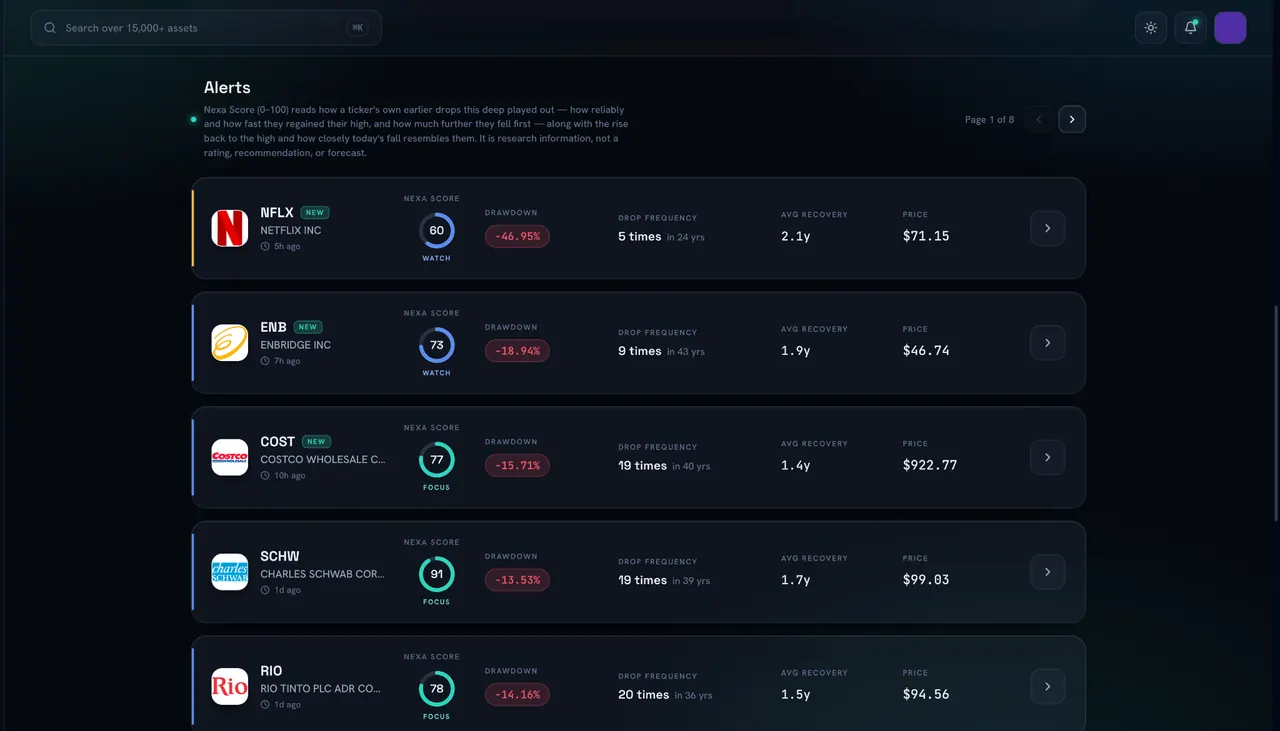Open SCHW alert details chevron
Screen dimensions: 1280x731
click(x=1047, y=572)
